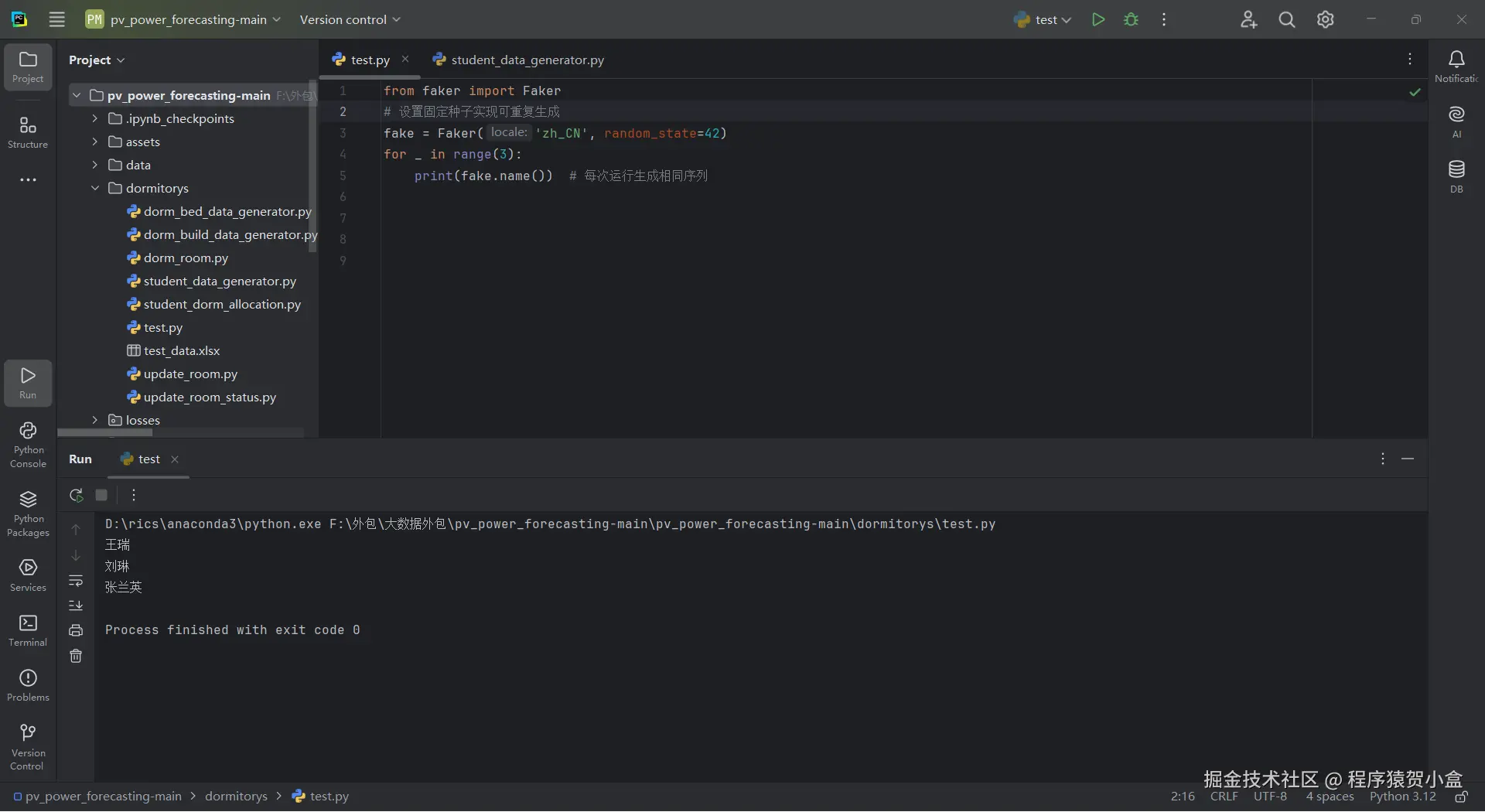
Task: Open the Terminal tool window
Action: tap(28, 630)
